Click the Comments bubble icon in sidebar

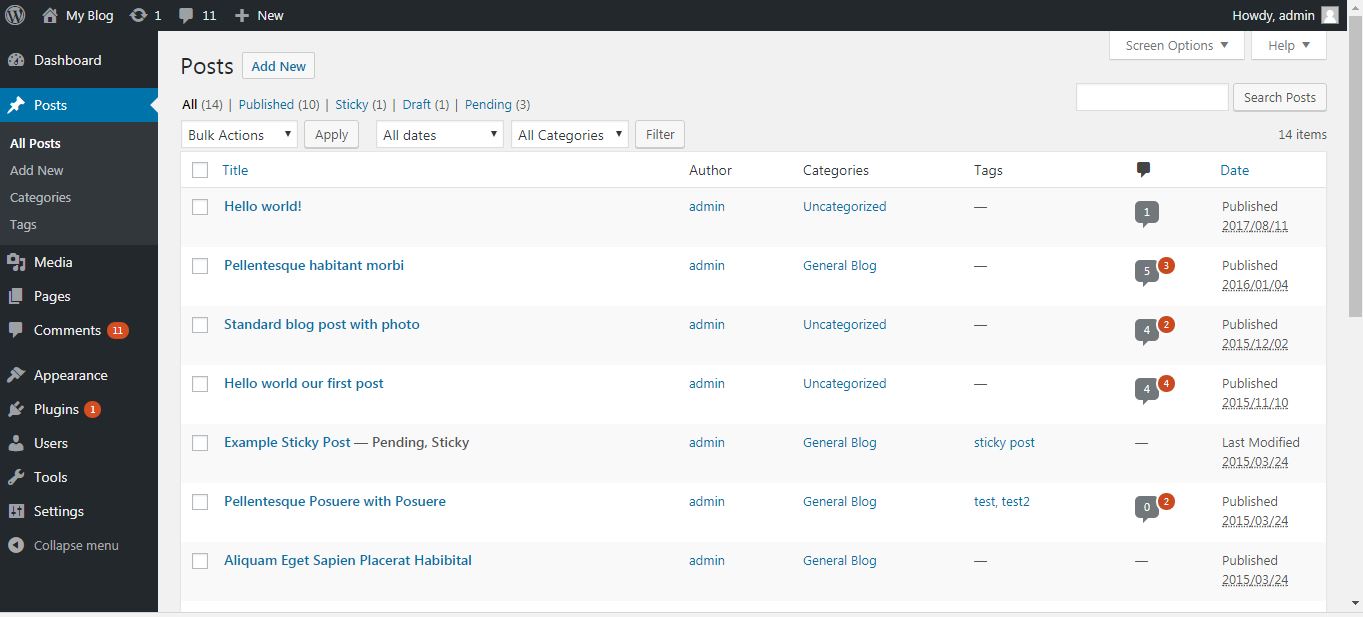[16, 330]
